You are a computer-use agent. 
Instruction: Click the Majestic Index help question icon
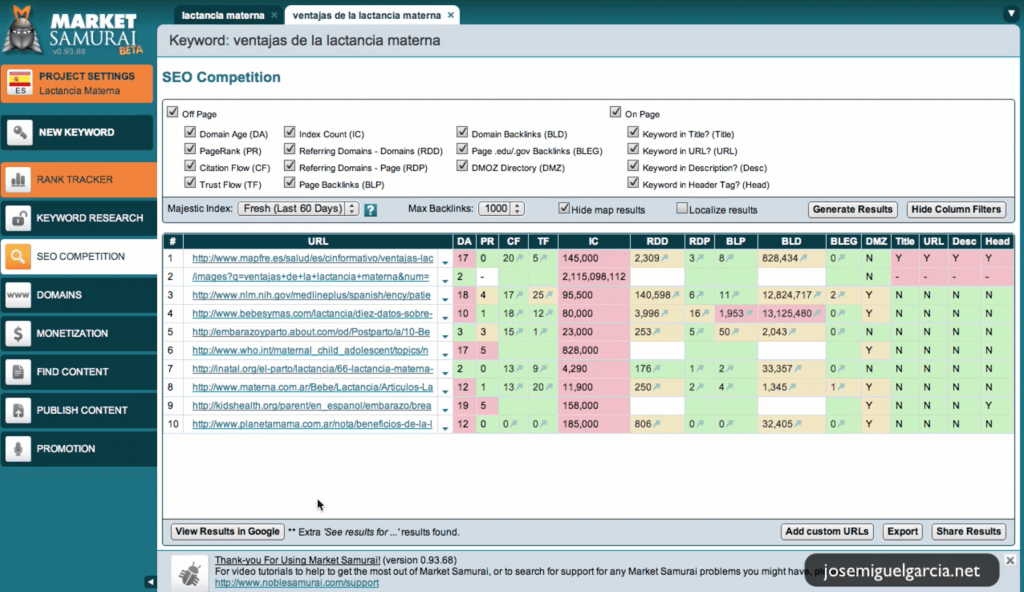(370, 210)
